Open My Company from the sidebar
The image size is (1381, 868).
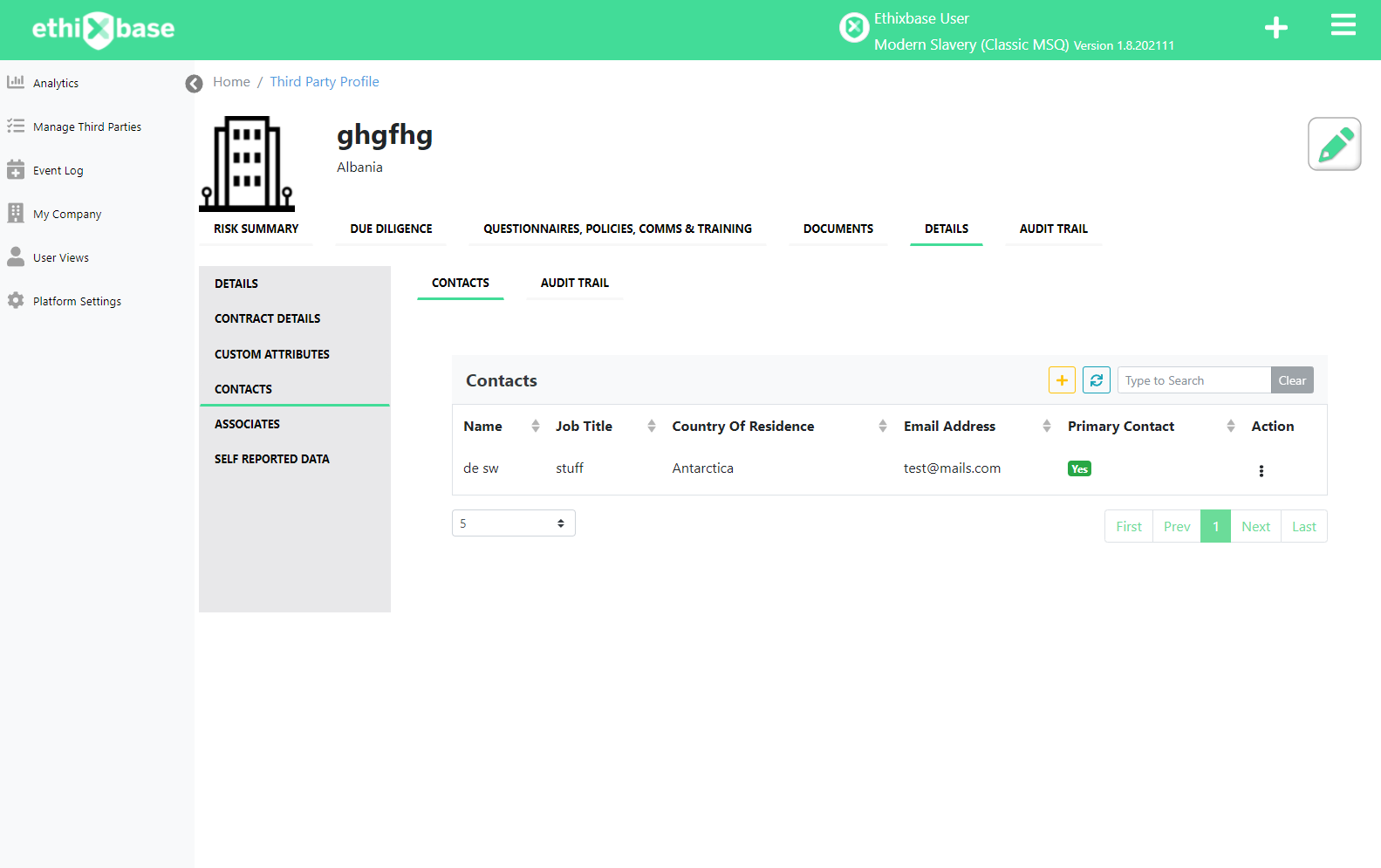(x=67, y=214)
